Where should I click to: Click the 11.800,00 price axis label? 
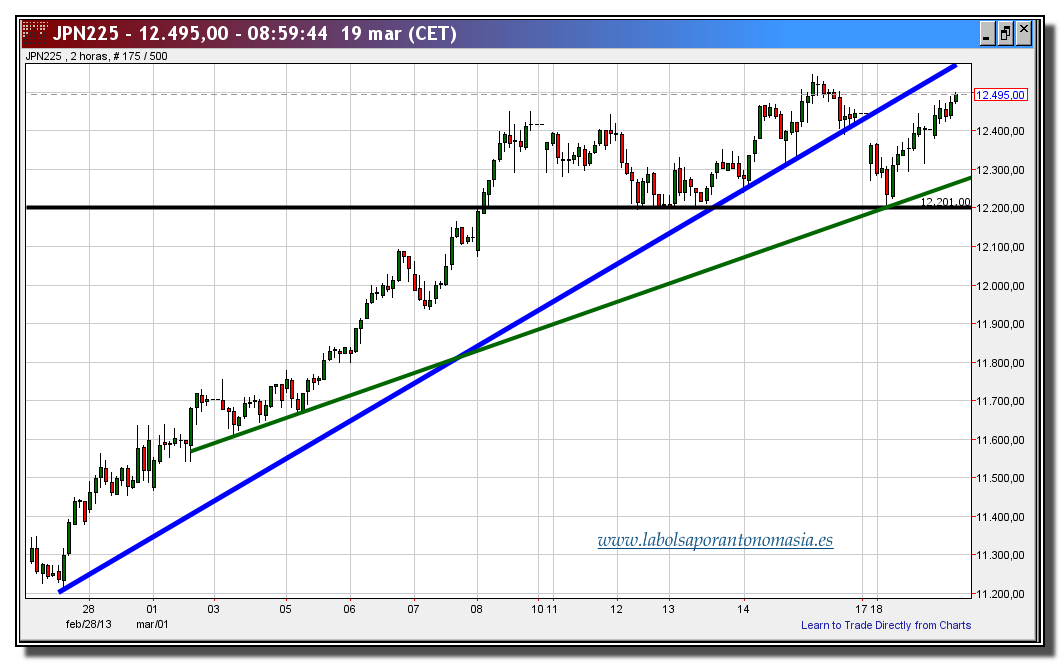pos(1000,363)
